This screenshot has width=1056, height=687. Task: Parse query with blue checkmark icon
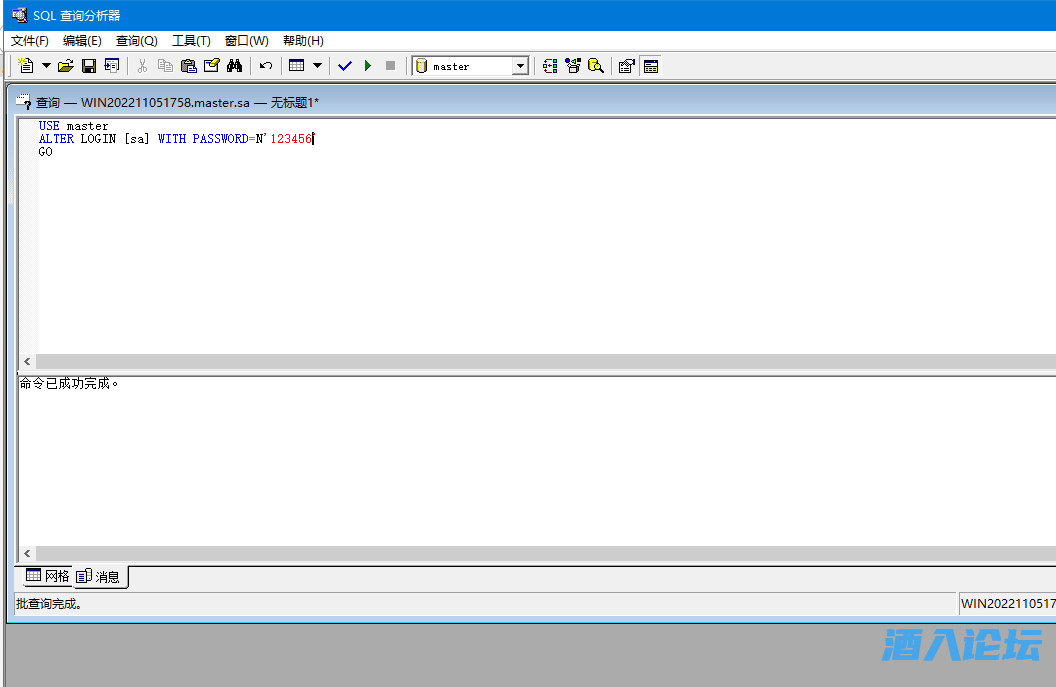point(345,66)
